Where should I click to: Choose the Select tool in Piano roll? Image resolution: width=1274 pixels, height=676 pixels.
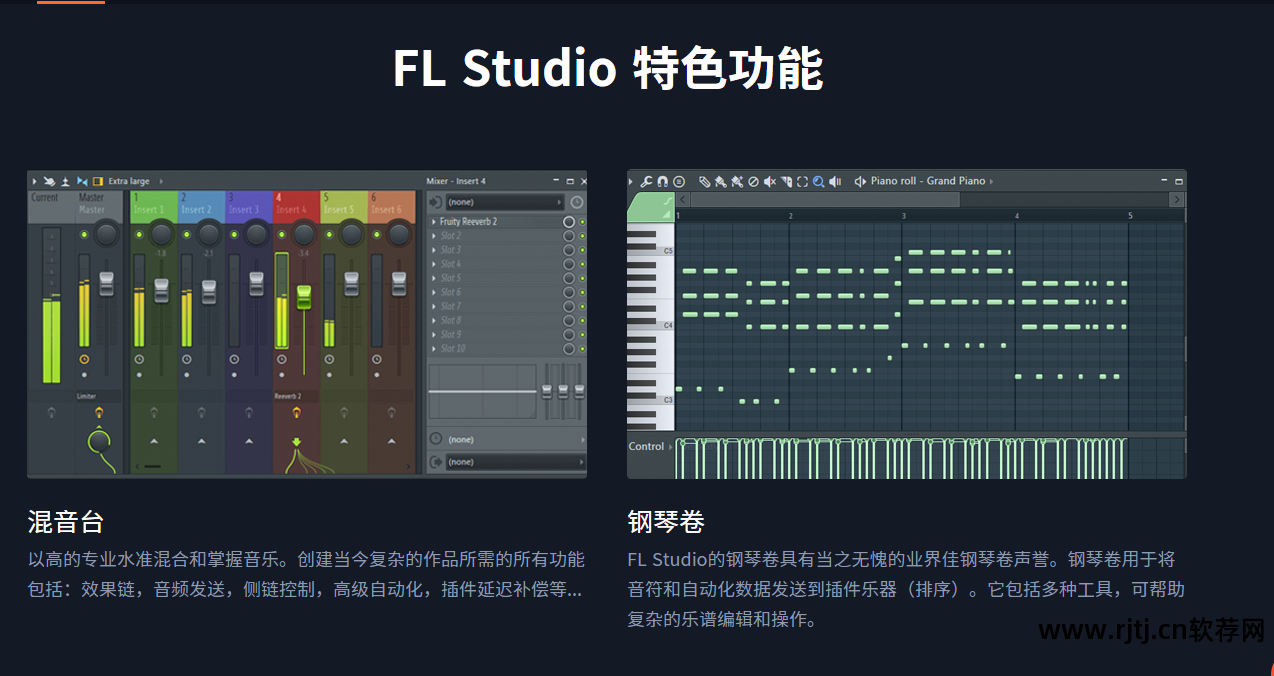(802, 181)
